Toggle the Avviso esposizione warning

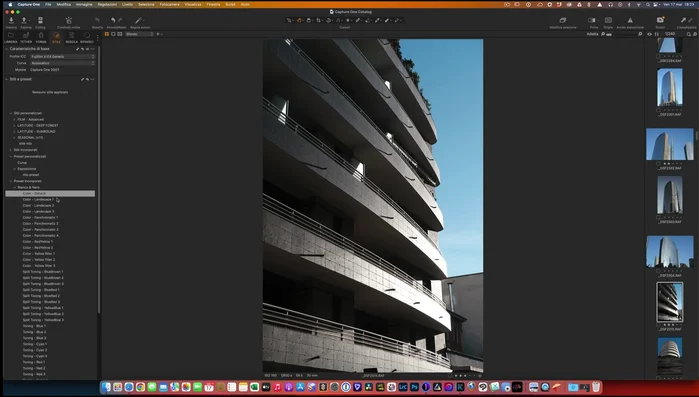tap(630, 20)
